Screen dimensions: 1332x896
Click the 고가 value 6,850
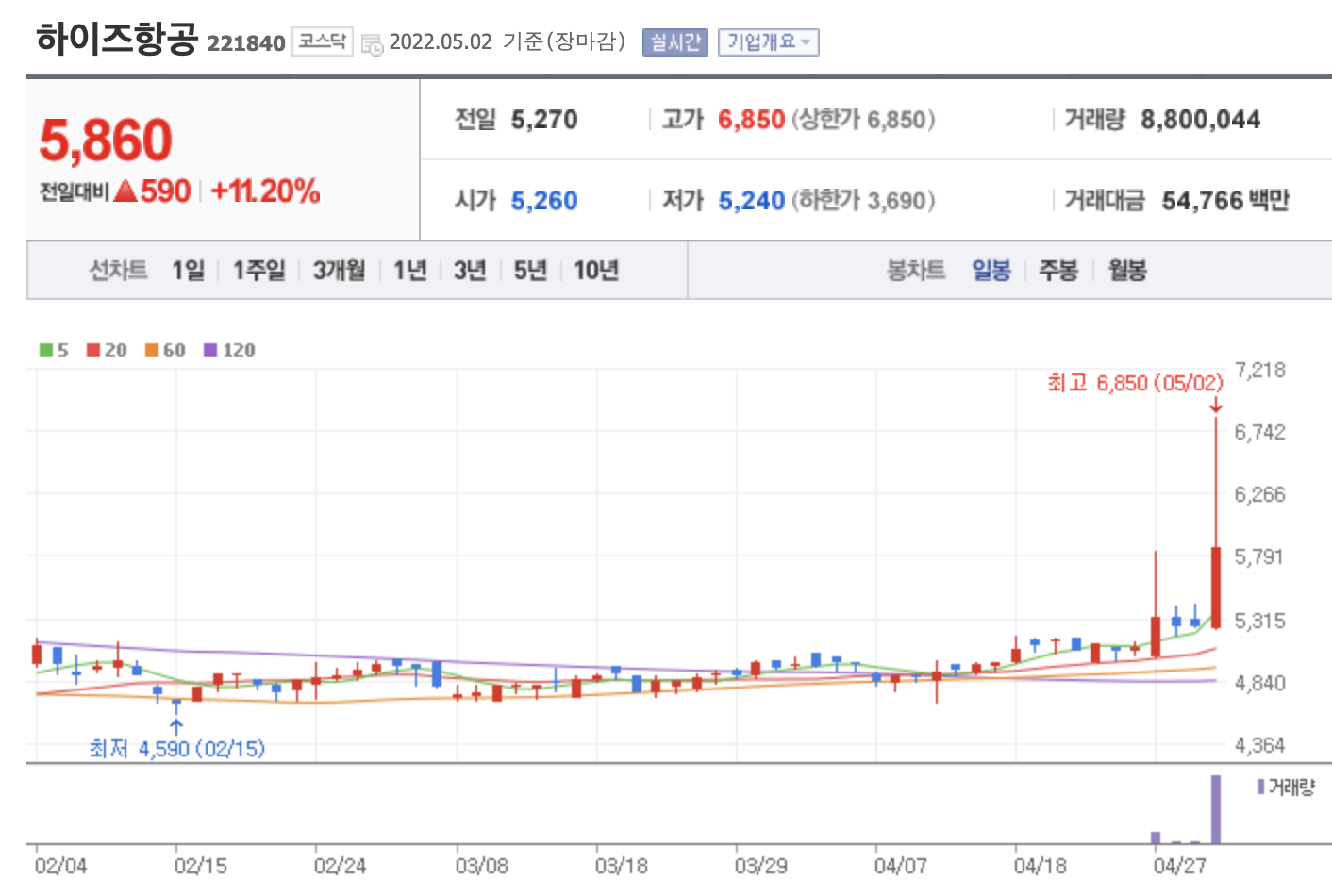pos(751,120)
